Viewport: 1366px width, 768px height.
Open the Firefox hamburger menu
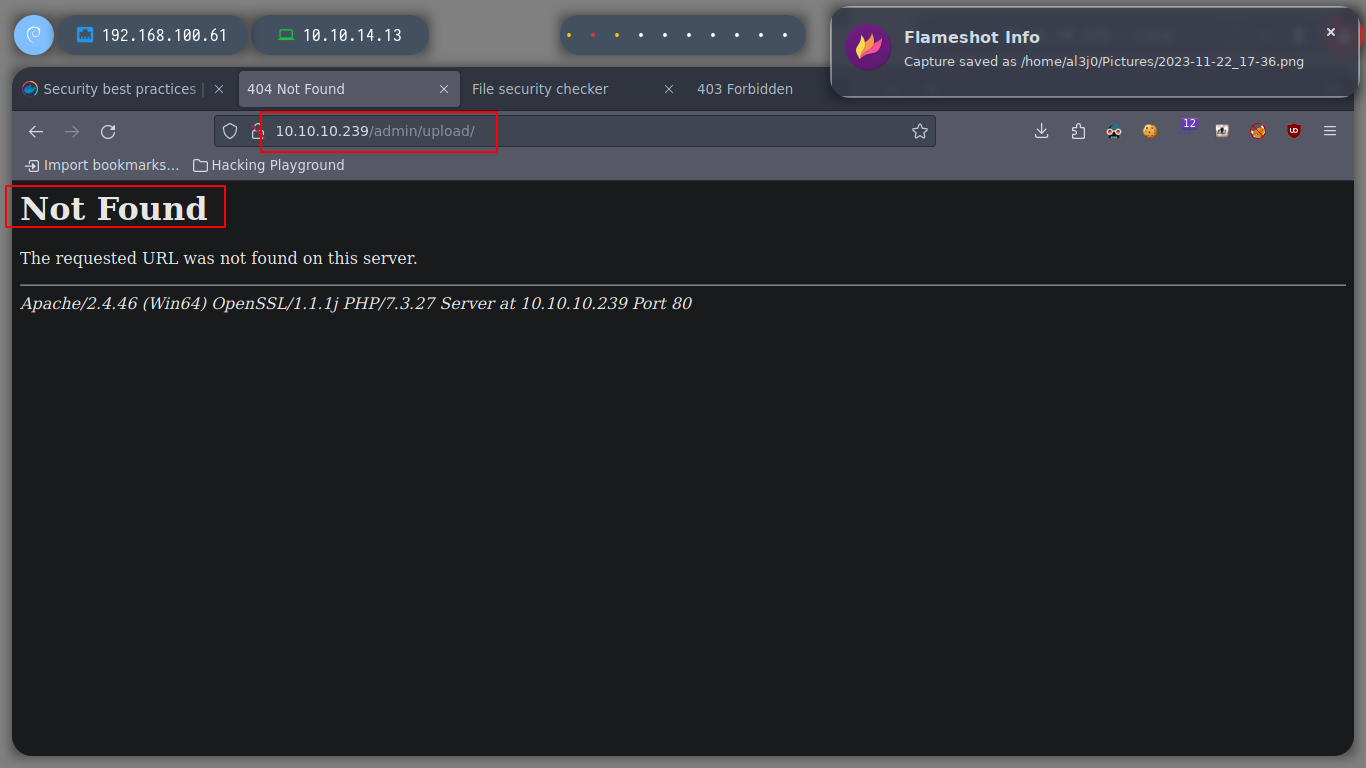pyautogui.click(x=1330, y=131)
